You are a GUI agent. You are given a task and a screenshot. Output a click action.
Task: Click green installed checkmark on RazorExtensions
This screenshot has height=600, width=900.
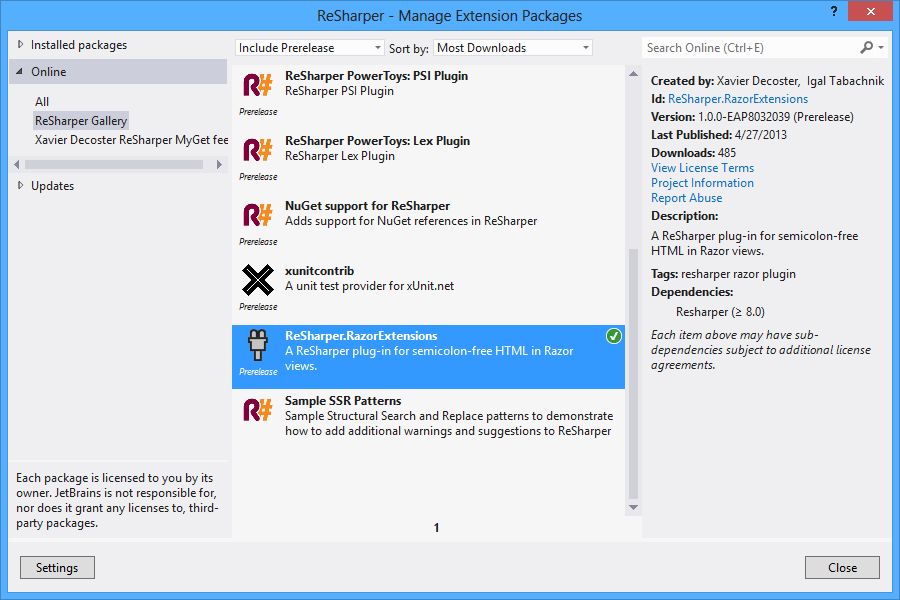click(x=614, y=336)
